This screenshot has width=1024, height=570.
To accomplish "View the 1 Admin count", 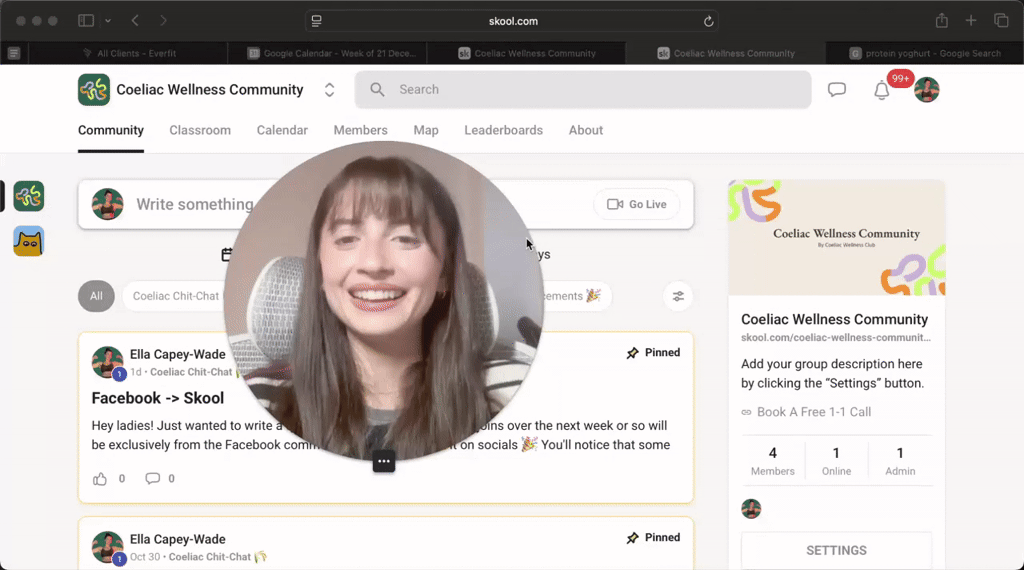I will (x=900, y=461).
